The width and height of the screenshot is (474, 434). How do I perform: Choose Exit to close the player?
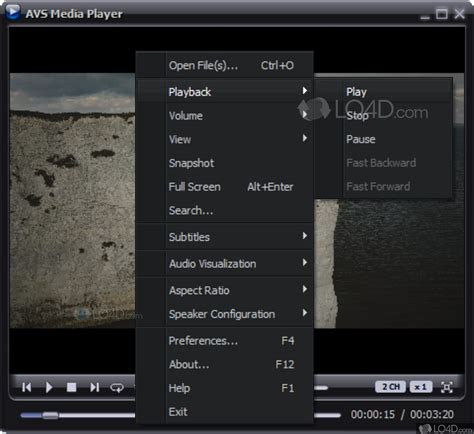point(224,412)
